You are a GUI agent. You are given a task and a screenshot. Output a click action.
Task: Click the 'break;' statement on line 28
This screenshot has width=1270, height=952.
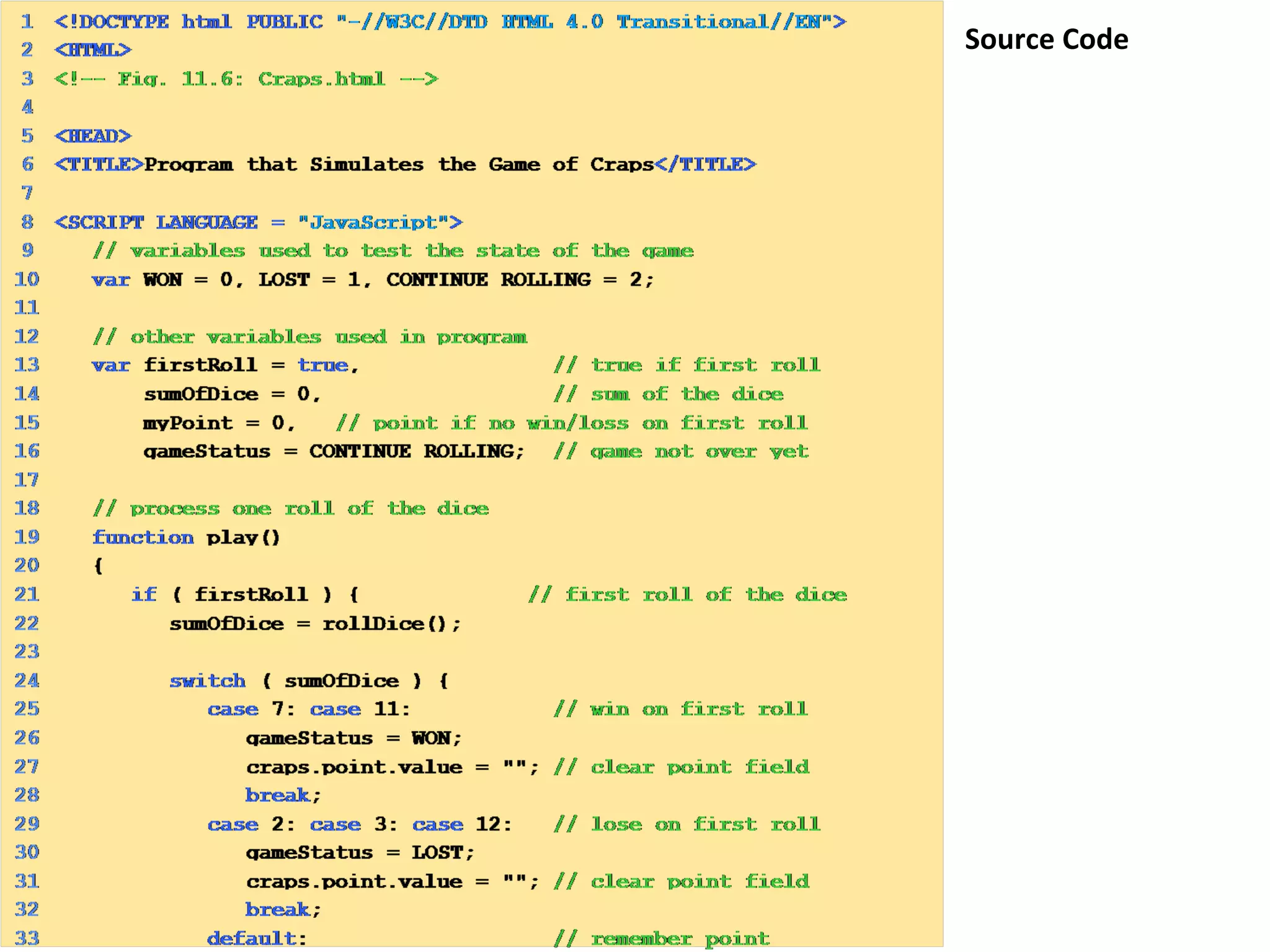tap(283, 795)
